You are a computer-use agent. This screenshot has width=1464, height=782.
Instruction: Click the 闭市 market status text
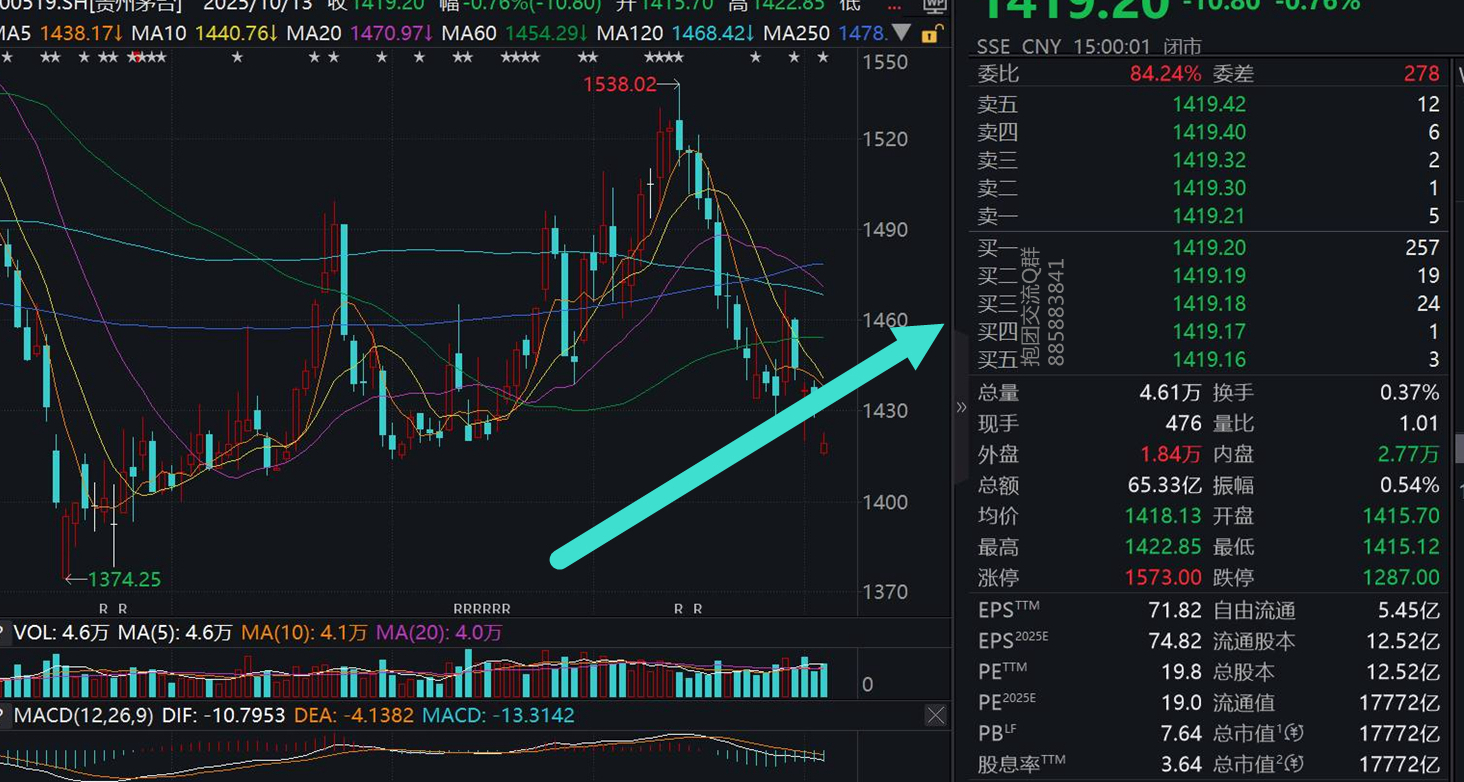click(x=1183, y=46)
